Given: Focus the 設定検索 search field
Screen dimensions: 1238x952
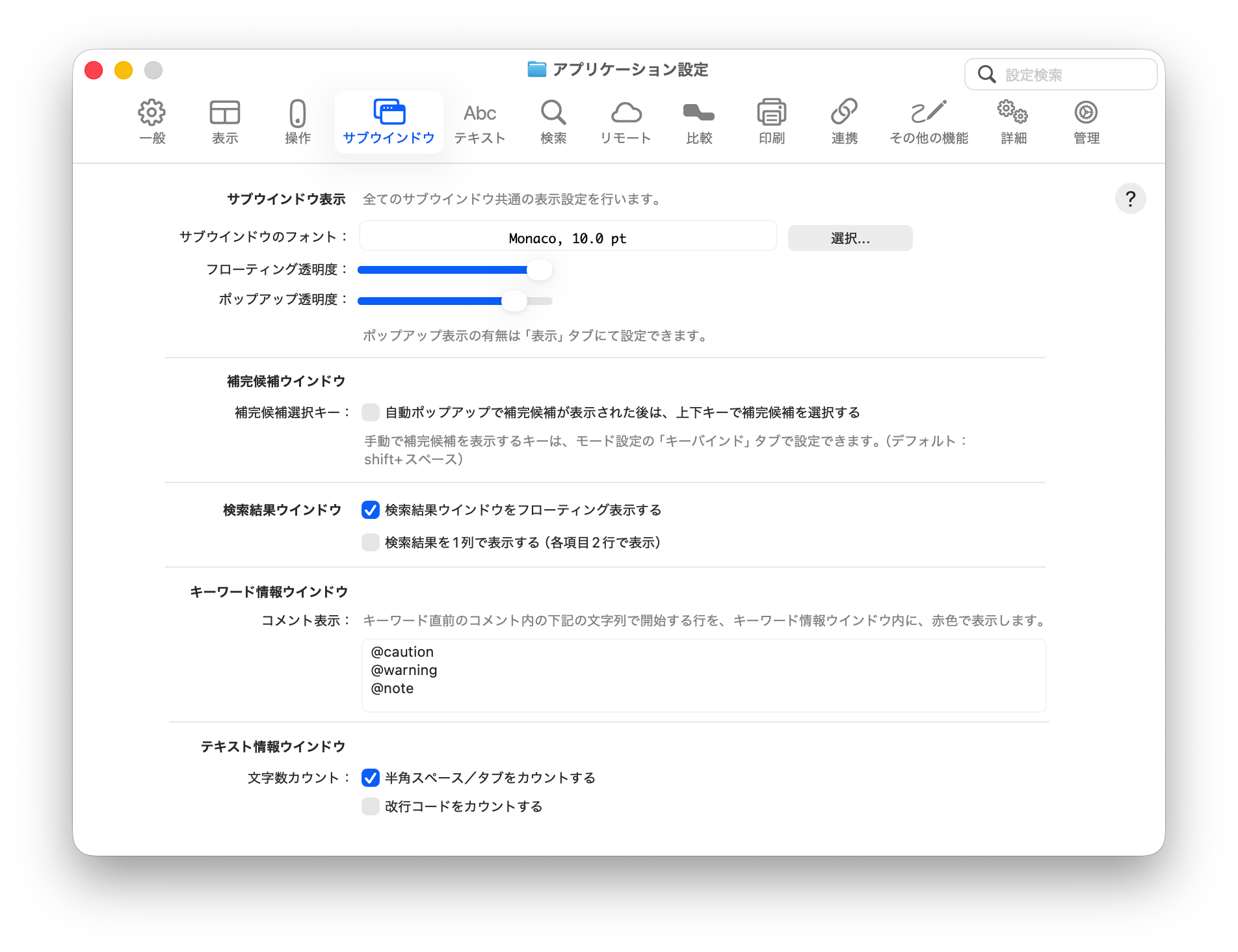Looking at the screenshot, I should click(x=1061, y=75).
